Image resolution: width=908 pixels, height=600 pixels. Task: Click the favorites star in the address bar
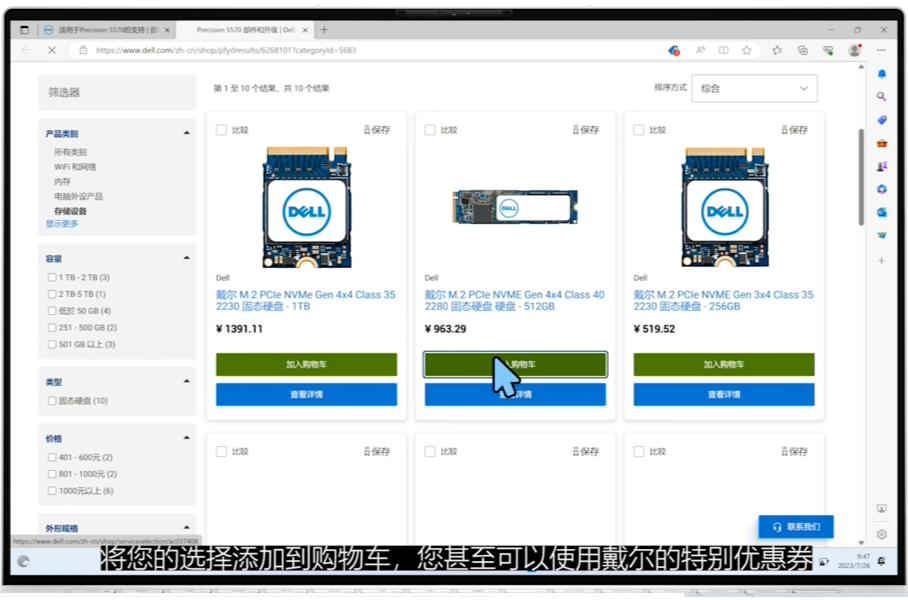(x=746, y=49)
